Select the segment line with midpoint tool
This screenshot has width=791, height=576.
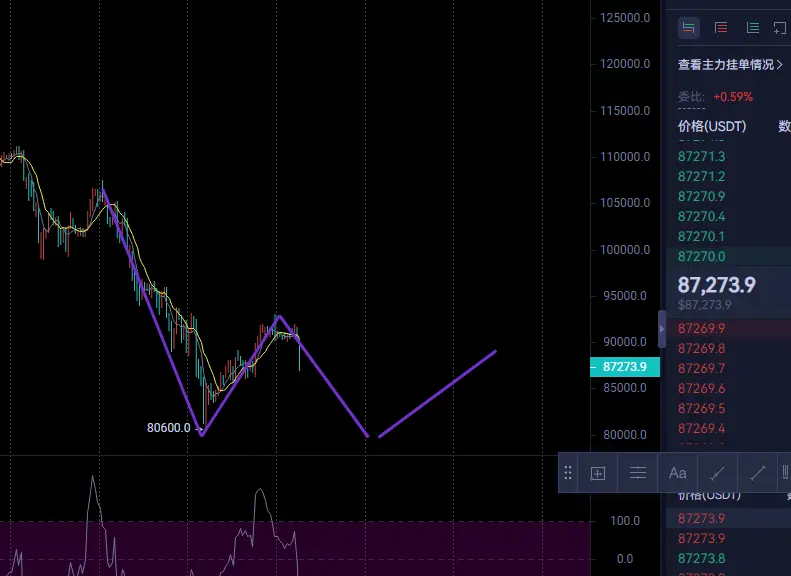coord(717,473)
